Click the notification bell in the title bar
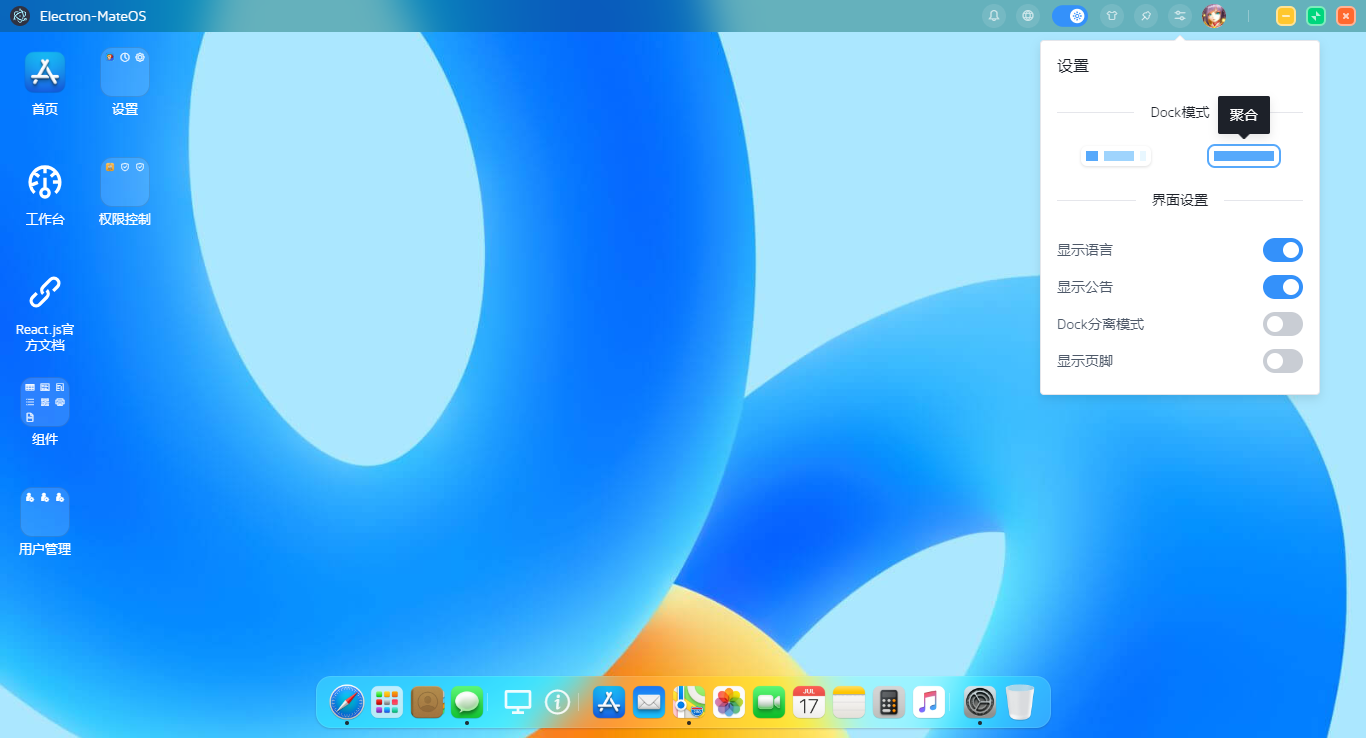 pos(994,16)
